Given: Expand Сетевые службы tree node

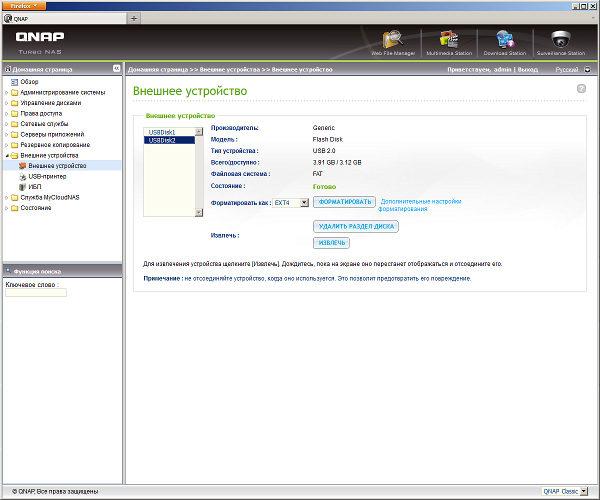Looking at the screenshot, I should [7, 124].
